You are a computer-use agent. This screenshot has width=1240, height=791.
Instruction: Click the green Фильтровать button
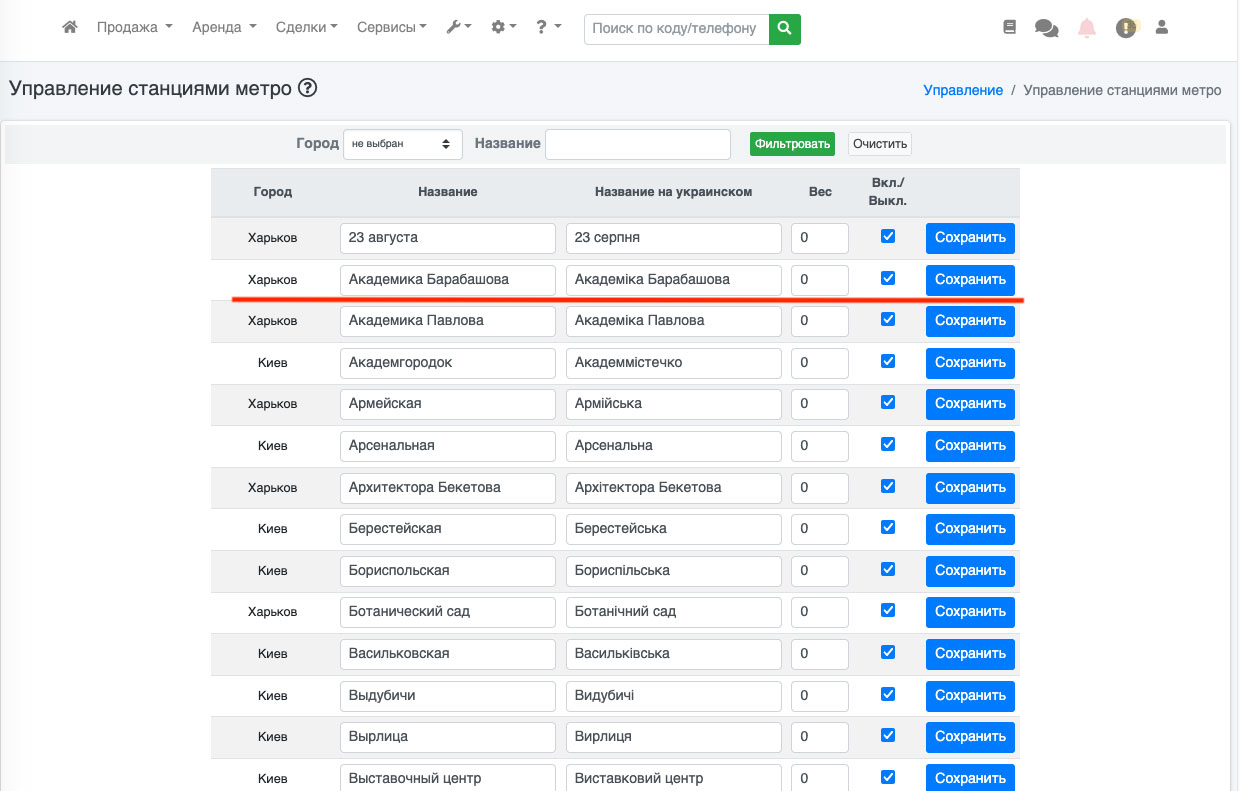[x=792, y=144]
